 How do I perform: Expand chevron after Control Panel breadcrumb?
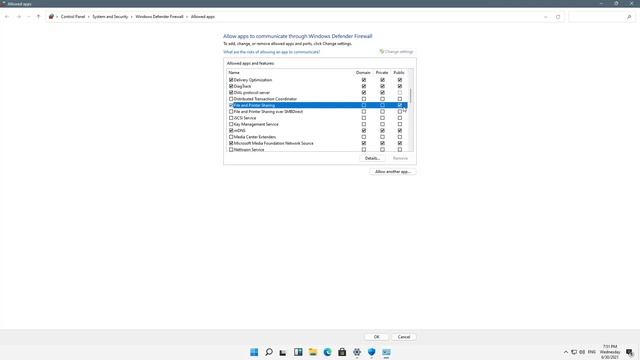pos(89,17)
